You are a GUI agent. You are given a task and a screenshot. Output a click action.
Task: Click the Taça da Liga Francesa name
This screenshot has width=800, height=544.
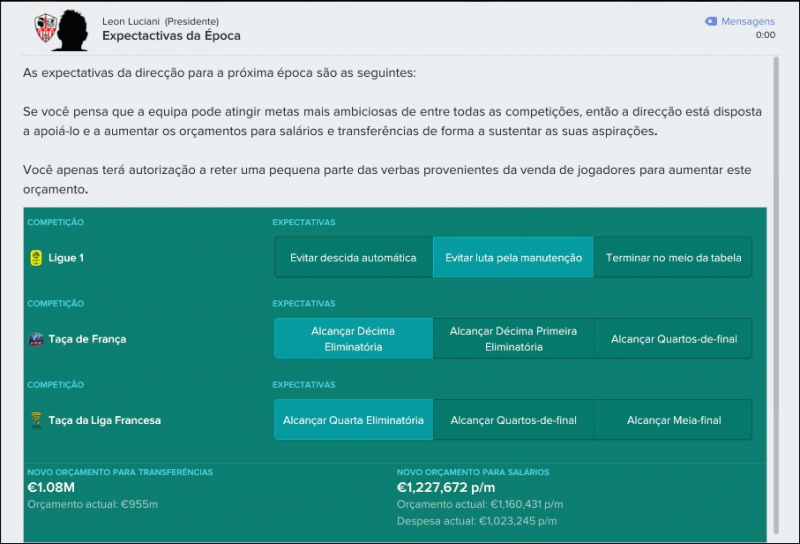[x=104, y=421]
